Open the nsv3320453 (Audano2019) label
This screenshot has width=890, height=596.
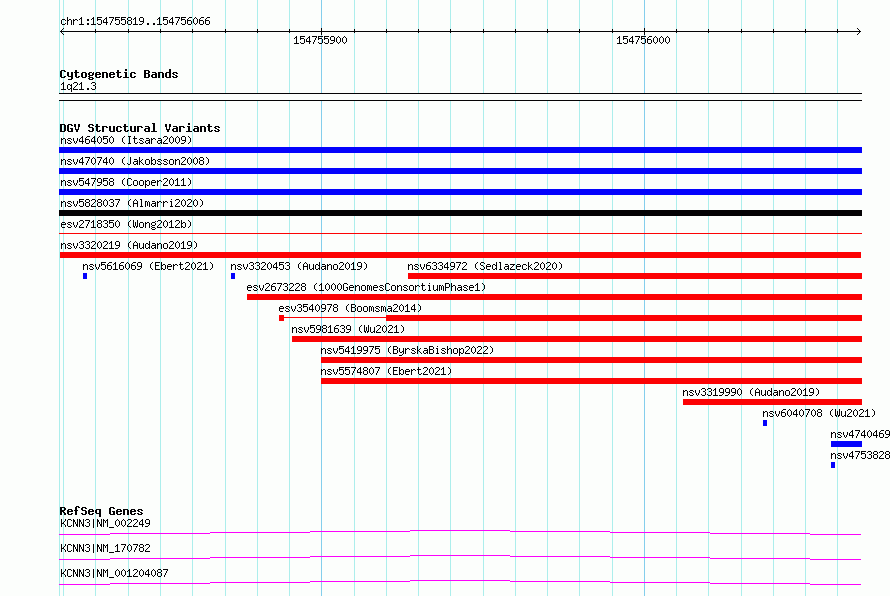pos(299,266)
